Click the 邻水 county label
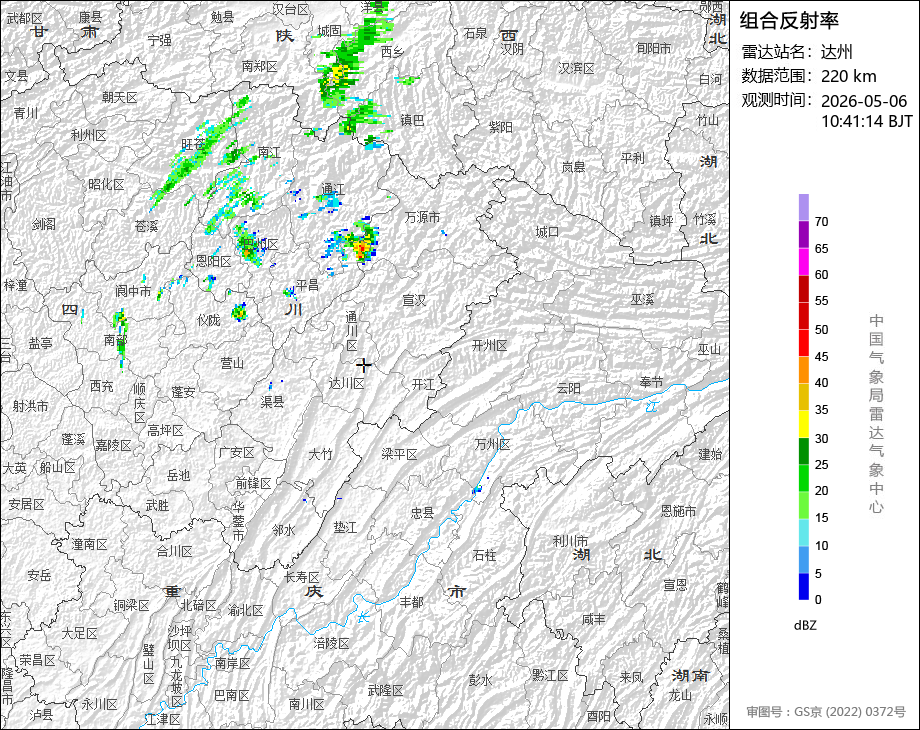 pos(283,530)
